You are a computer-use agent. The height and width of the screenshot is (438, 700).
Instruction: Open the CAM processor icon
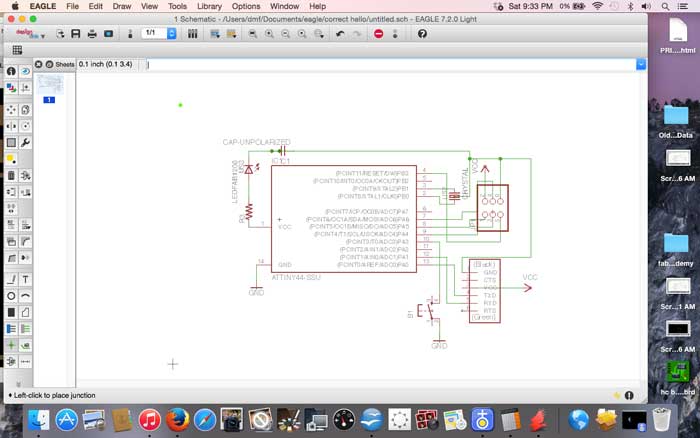pyautogui.click(x=108, y=34)
